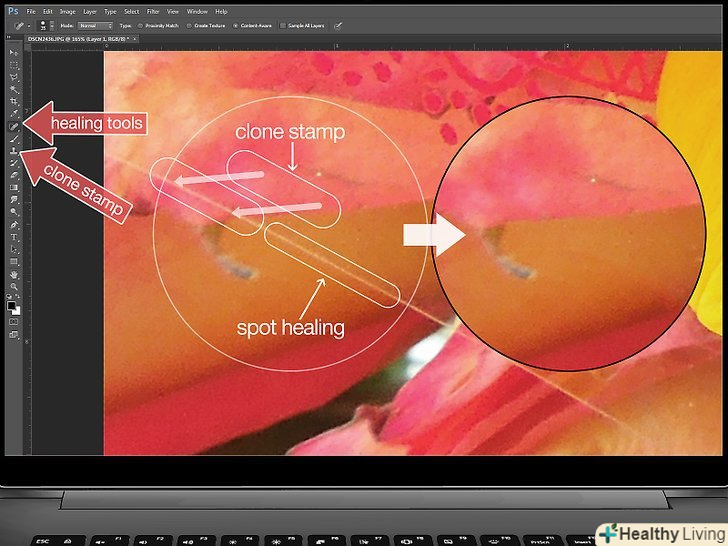This screenshot has width=728, height=546.
Task: Open the brush size picker
Action: (46, 26)
